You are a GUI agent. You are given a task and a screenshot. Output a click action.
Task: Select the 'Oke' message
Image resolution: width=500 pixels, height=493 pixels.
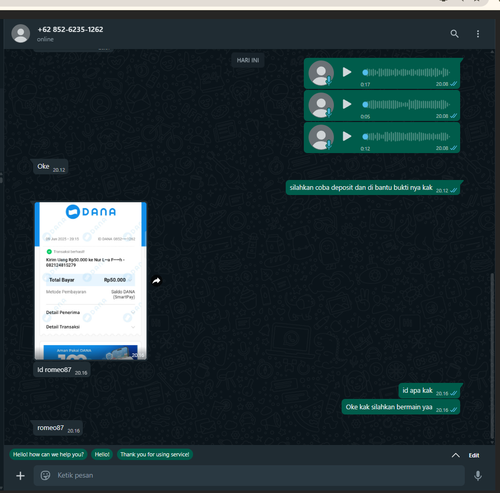[51, 167]
